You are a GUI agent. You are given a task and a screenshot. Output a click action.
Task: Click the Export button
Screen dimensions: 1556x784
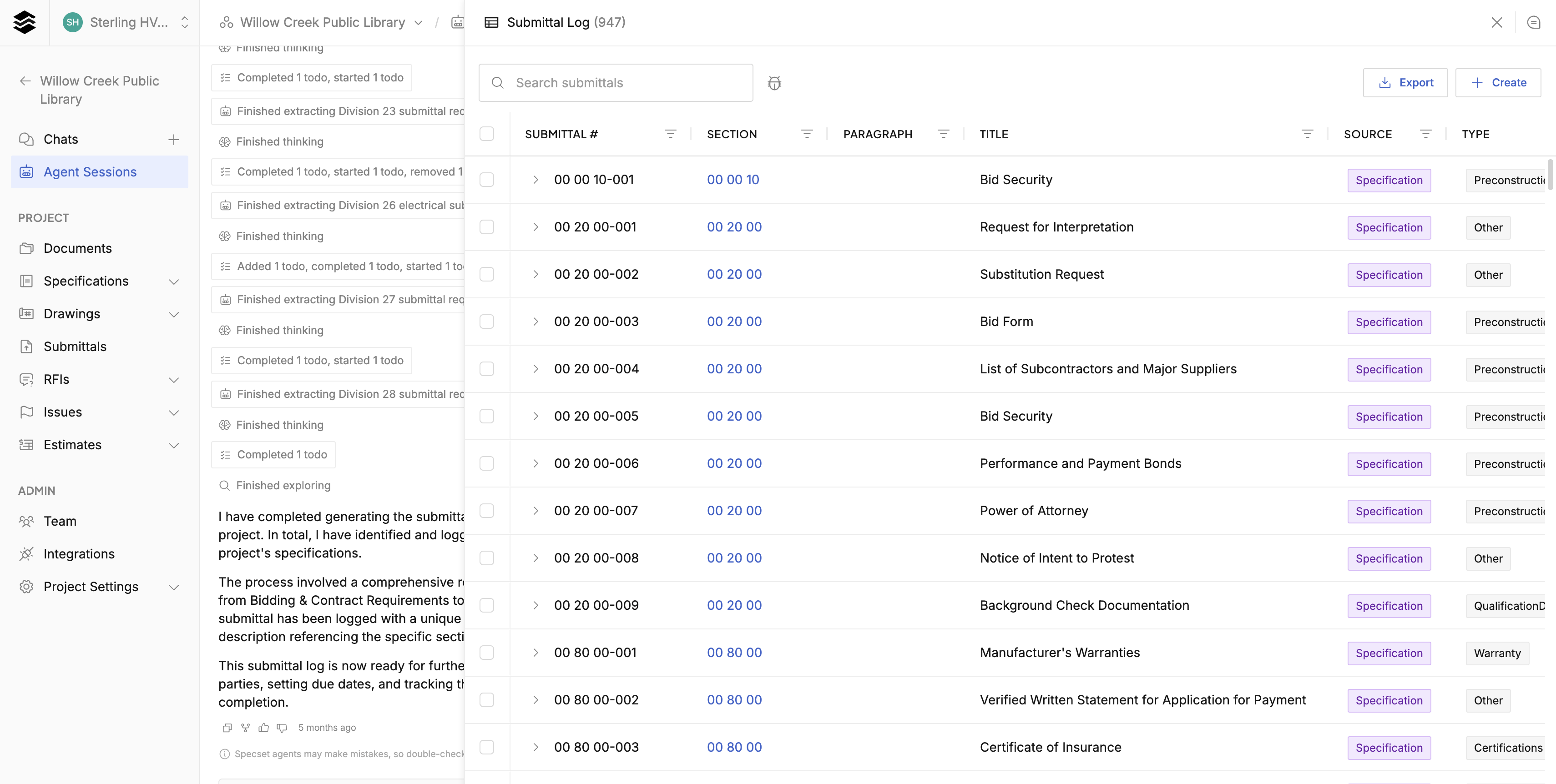tap(1405, 83)
